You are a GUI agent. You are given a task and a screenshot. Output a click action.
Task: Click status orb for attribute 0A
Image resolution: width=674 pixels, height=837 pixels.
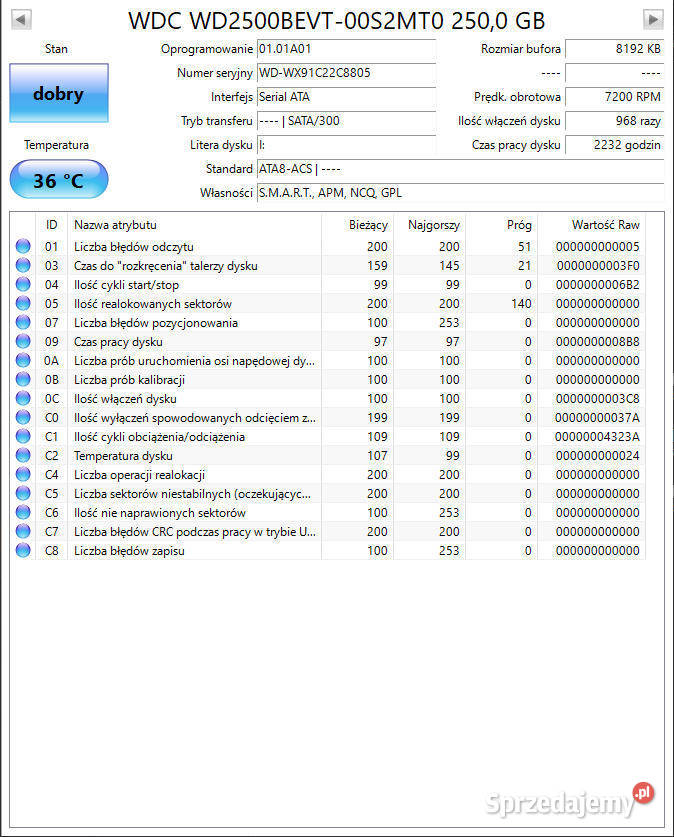coord(23,360)
